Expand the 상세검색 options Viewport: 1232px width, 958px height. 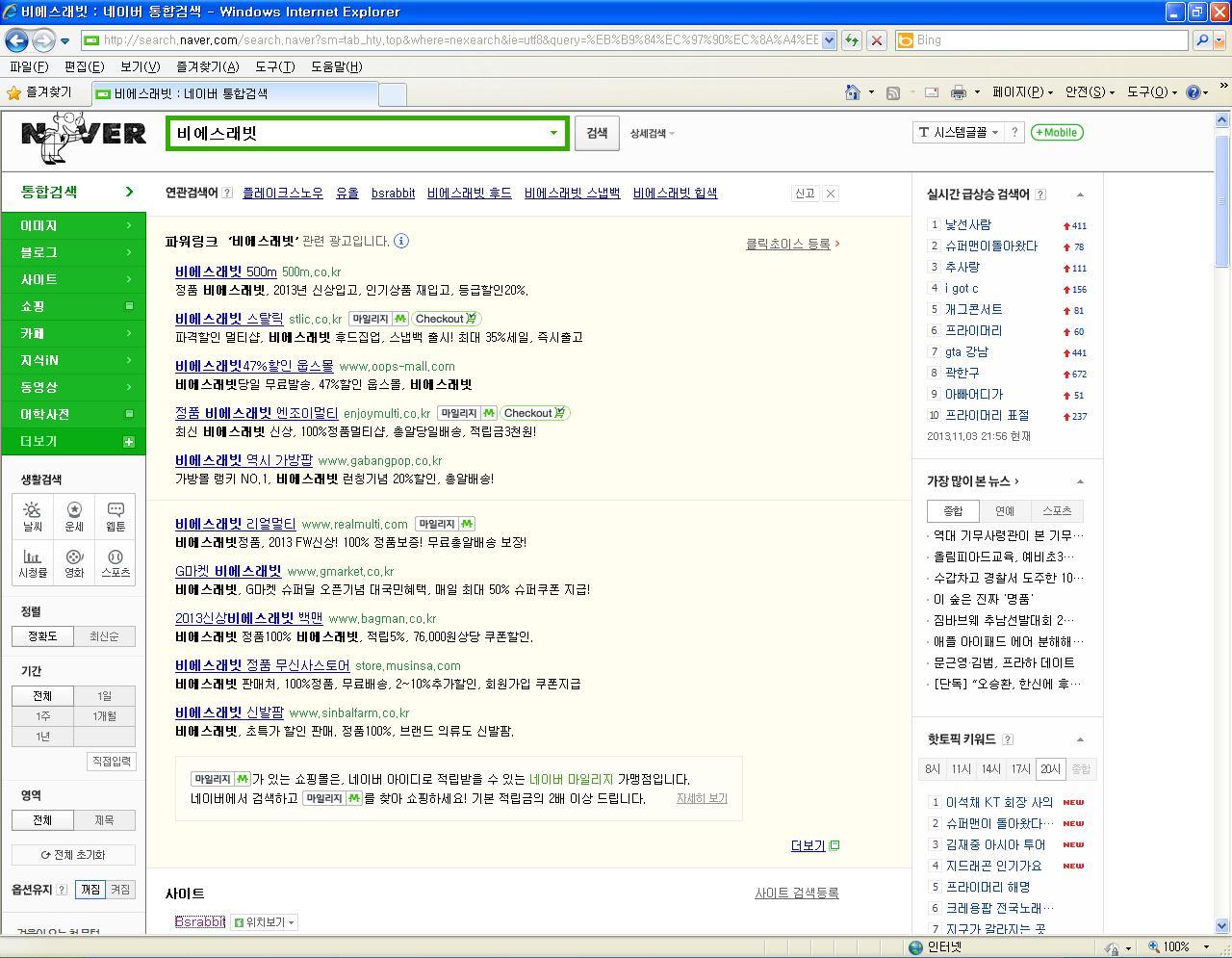pyautogui.click(x=653, y=134)
